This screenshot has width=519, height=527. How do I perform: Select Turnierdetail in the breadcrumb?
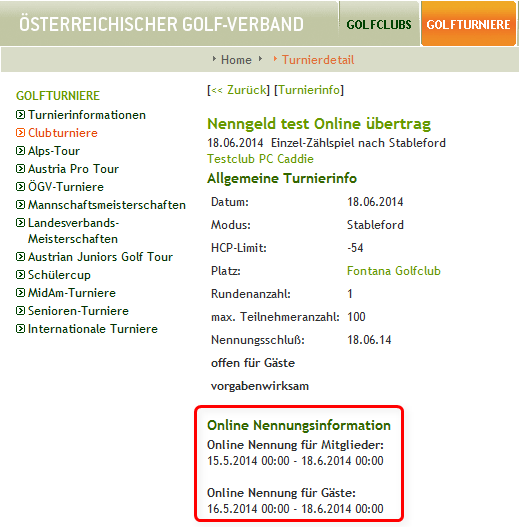[318, 60]
